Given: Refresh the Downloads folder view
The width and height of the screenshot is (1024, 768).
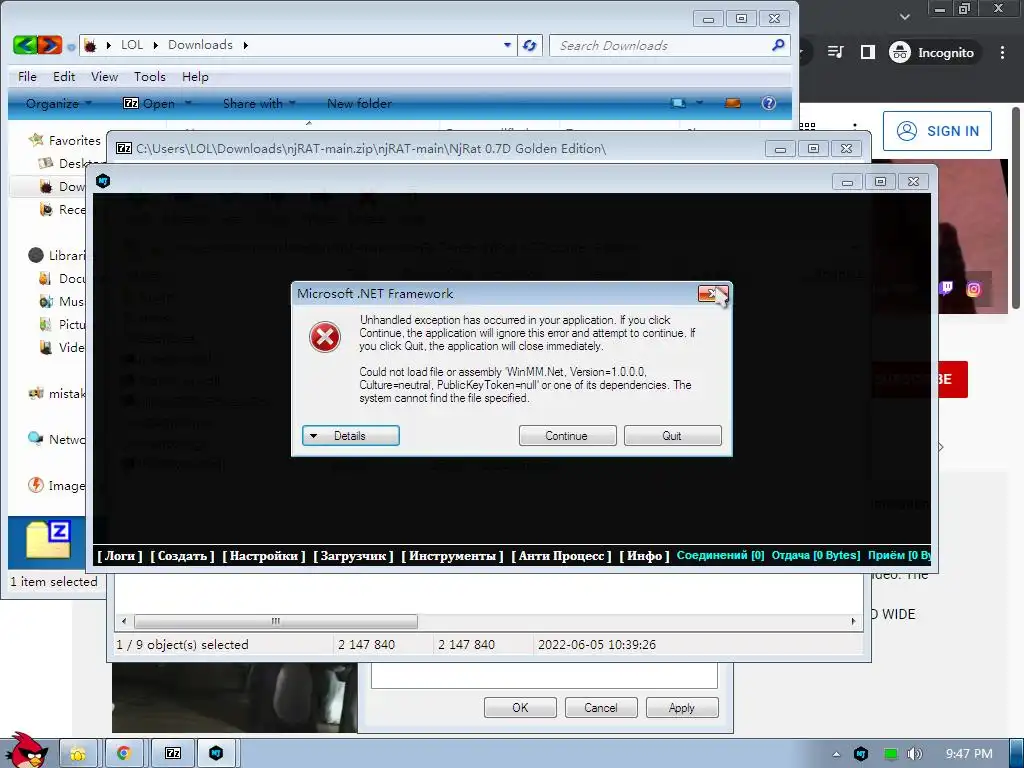Looking at the screenshot, I should (x=530, y=45).
